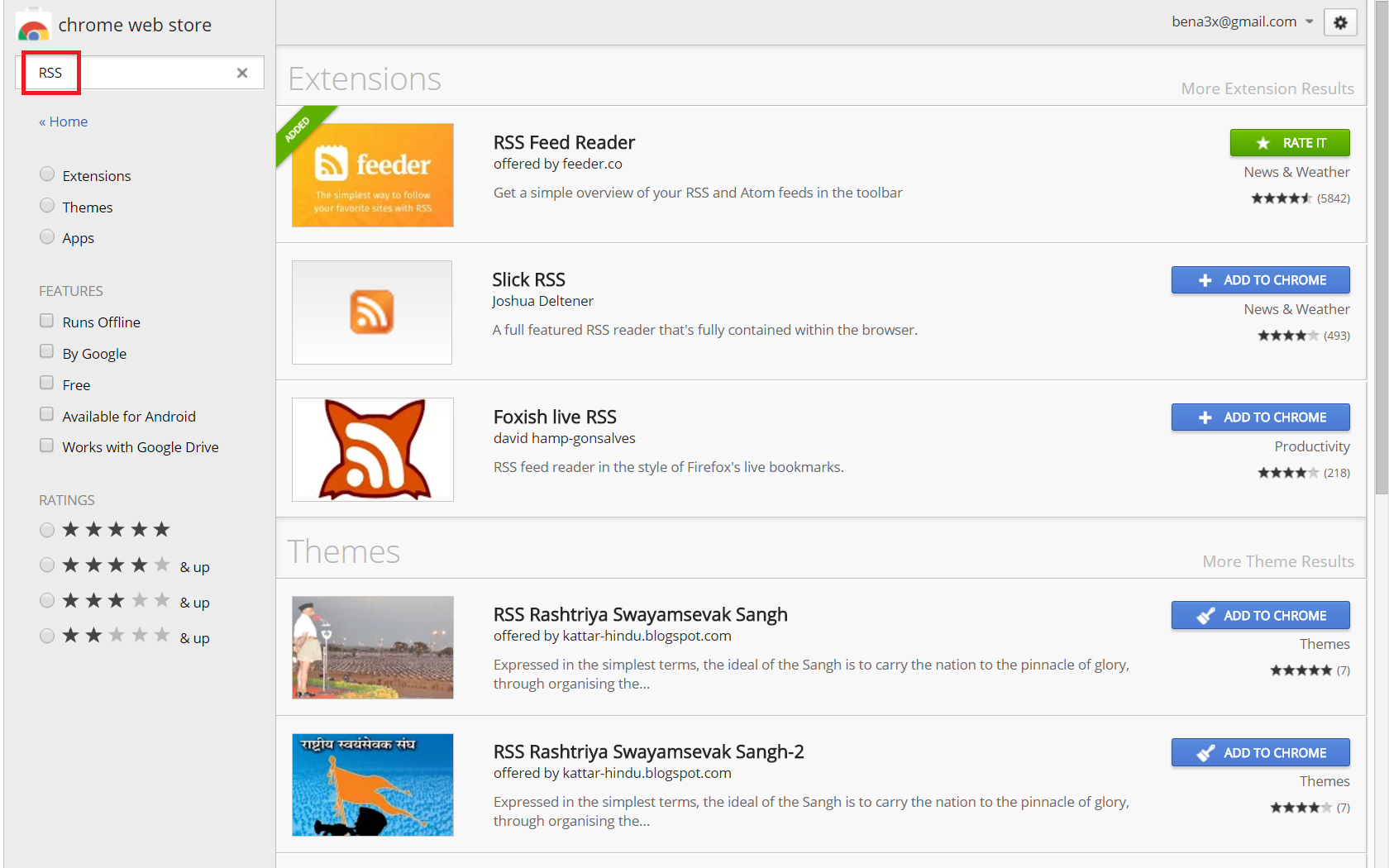Click the Slick RSS orange feed icon
This screenshot has height=868, width=1389.
[372, 312]
